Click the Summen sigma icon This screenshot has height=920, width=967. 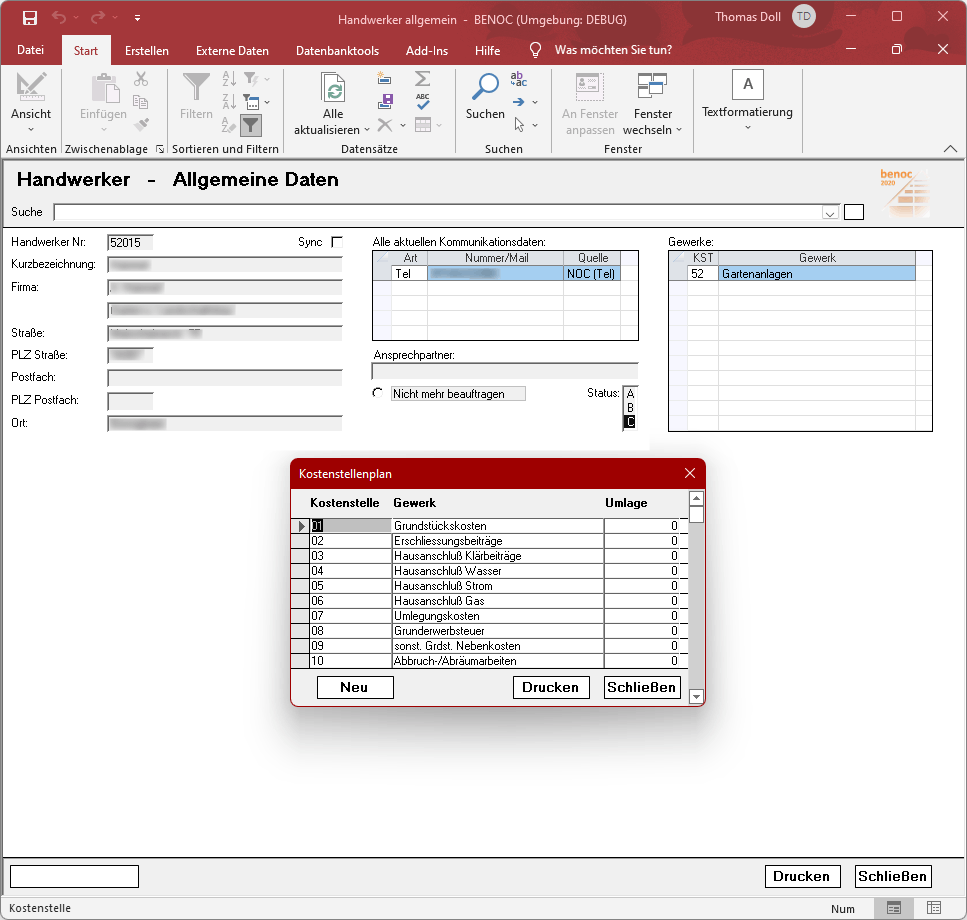click(422, 78)
